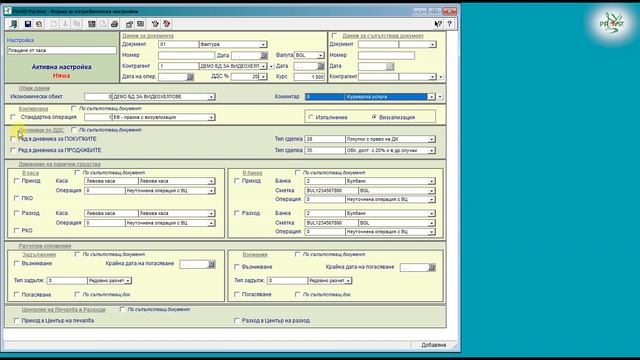Screen dimensions: 640x360
Task: Open the Банка Булбанк dropdown under Приход
Action: click(x=431, y=181)
